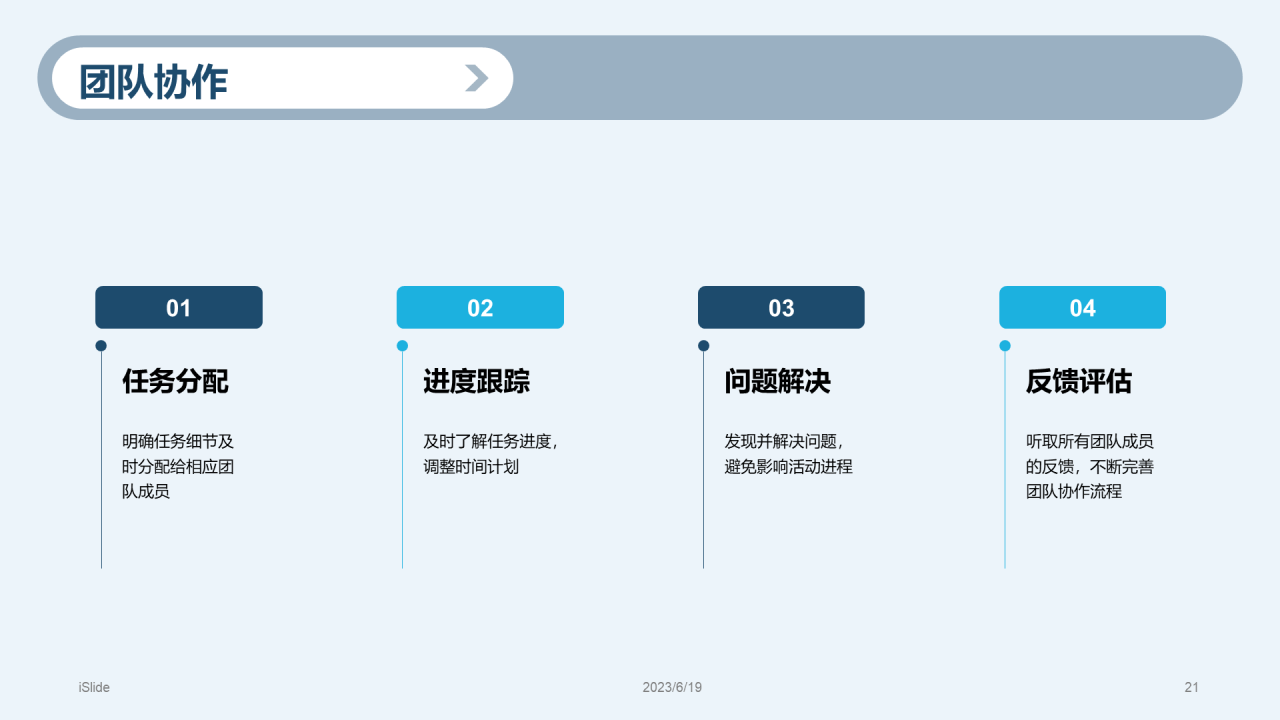The image size is (1280, 720).
Task: Select the dark blue 03 badge
Action: click(781, 308)
